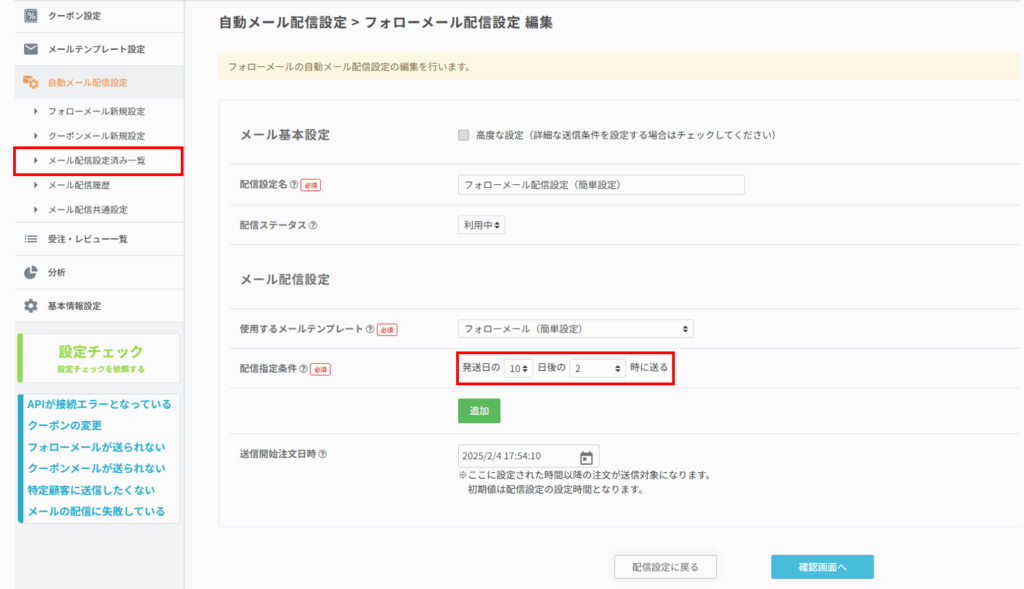The image size is (1024, 589).
Task: Open the calendar picker for start date
Action: [x=586, y=457]
